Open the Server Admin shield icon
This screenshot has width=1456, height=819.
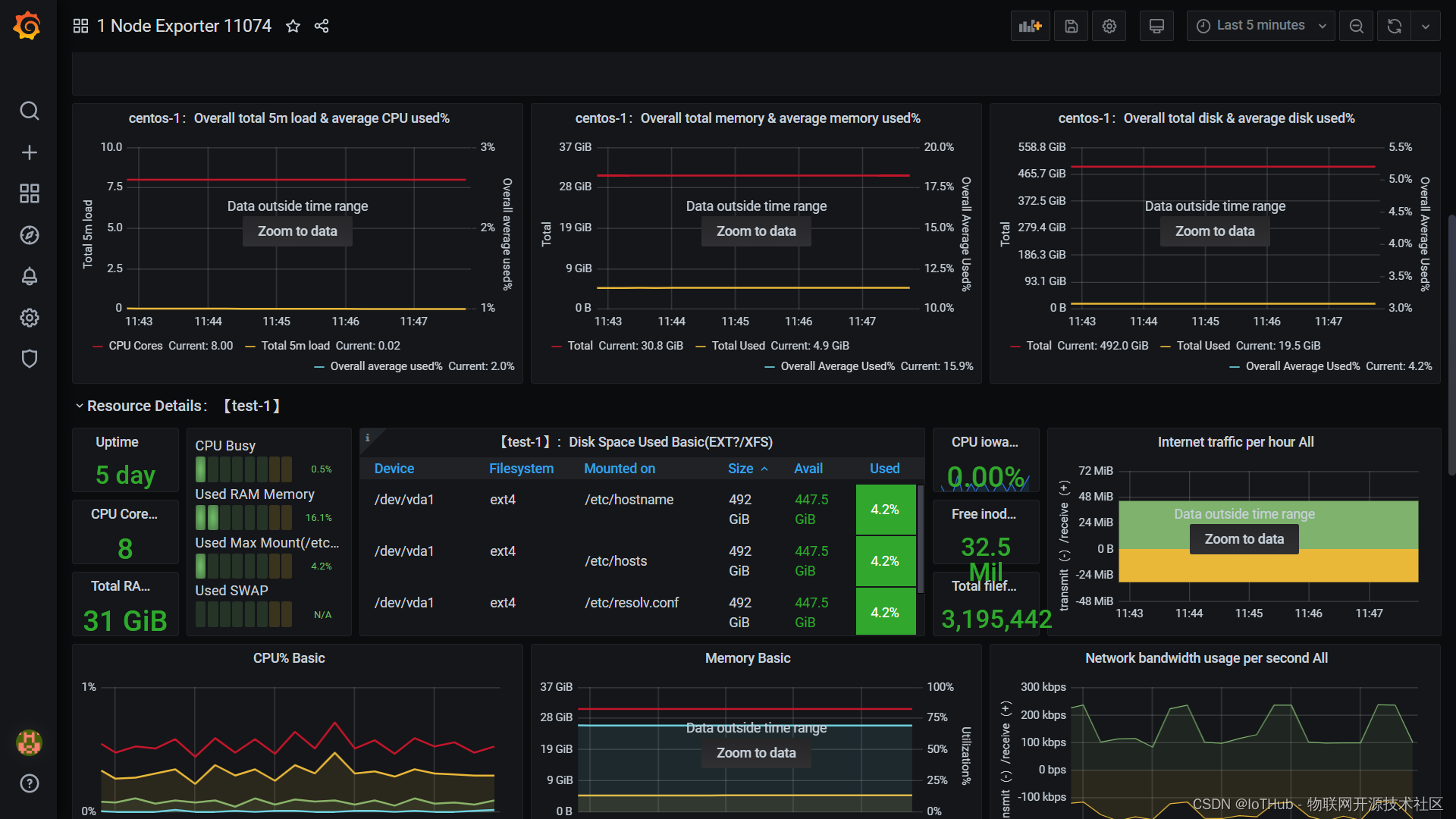29,359
